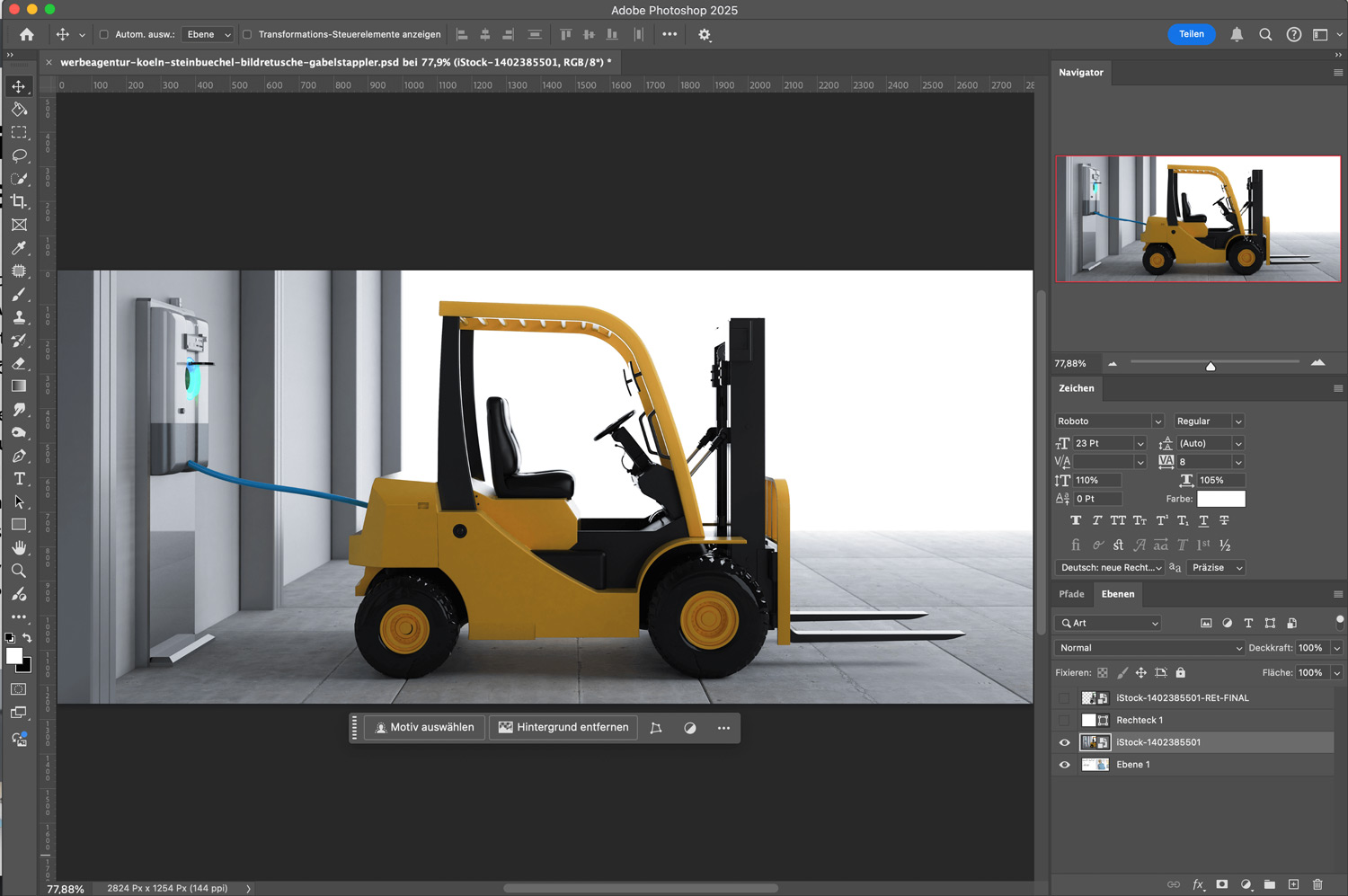The width and height of the screenshot is (1348, 896).
Task: Open the Art layer filter dropdown
Action: click(1109, 623)
